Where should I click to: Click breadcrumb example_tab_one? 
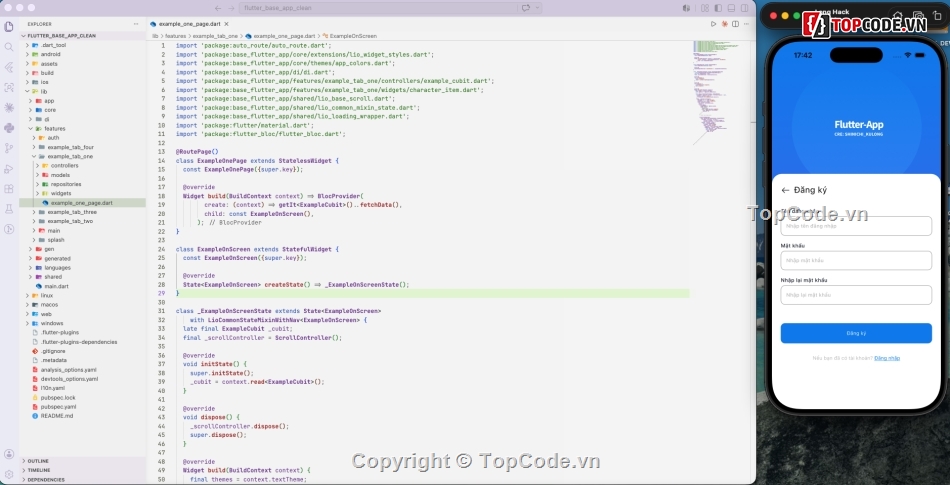coord(215,36)
